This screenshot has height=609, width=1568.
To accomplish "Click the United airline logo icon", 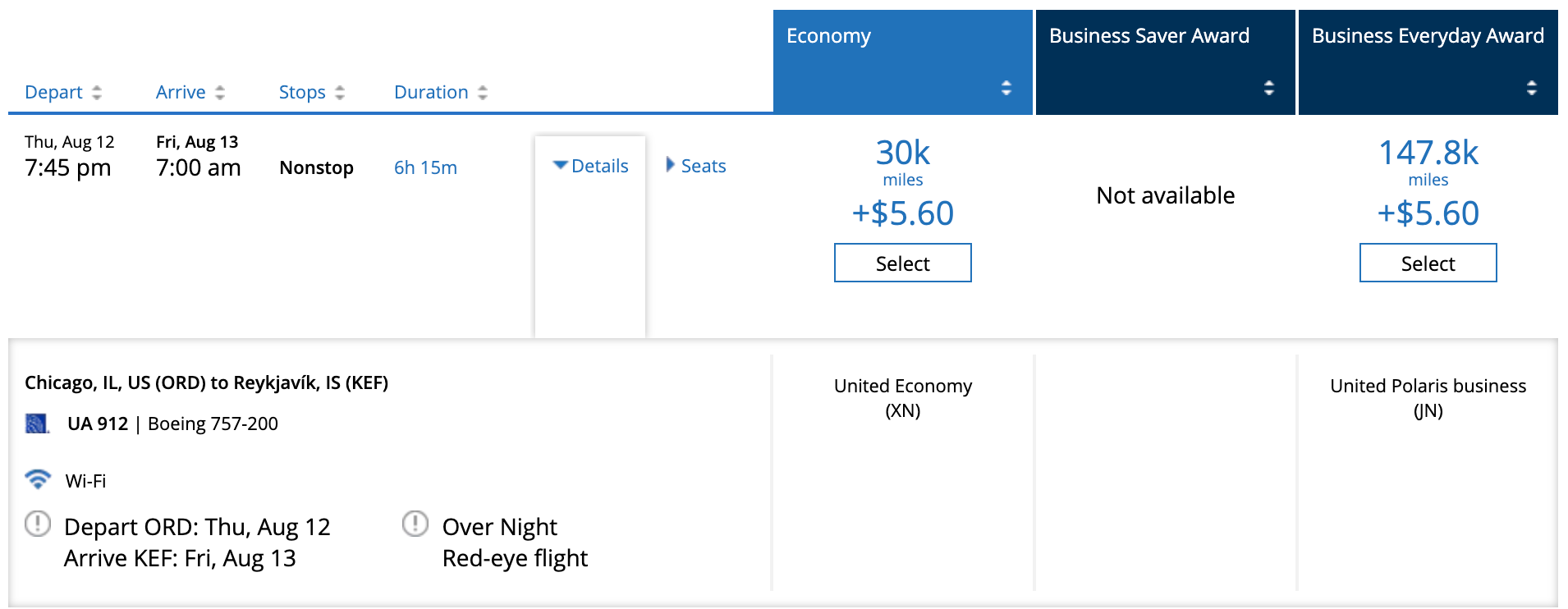I will [x=37, y=424].
